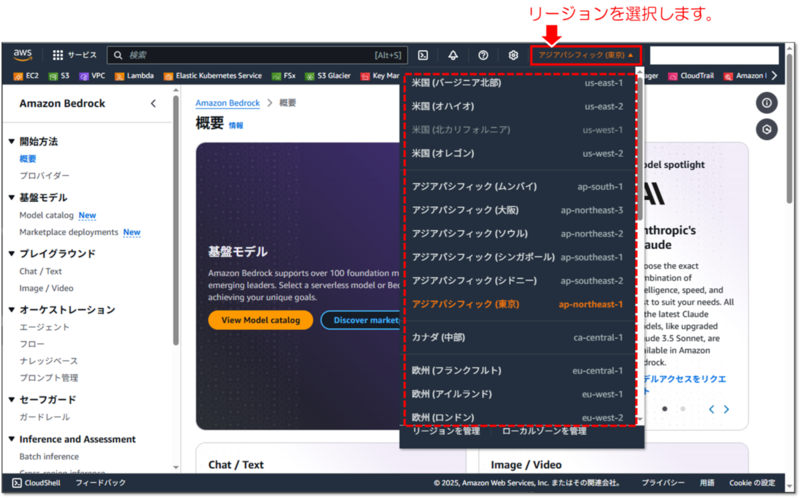Viewport: 800px width, 498px height.
Task: Open the notifications bell icon
Action: click(453, 55)
